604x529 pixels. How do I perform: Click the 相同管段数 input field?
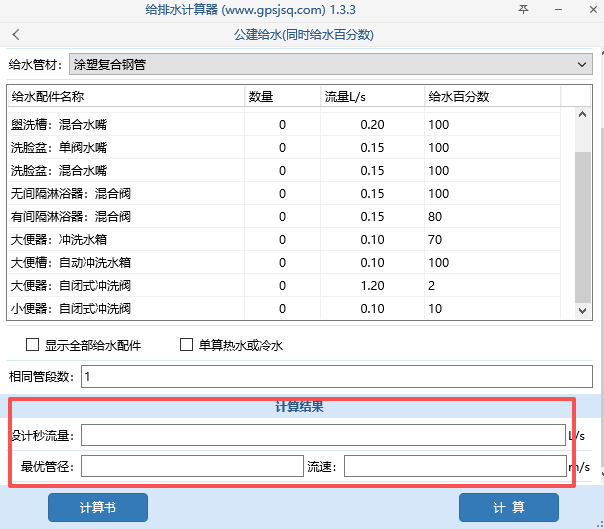coord(337,377)
